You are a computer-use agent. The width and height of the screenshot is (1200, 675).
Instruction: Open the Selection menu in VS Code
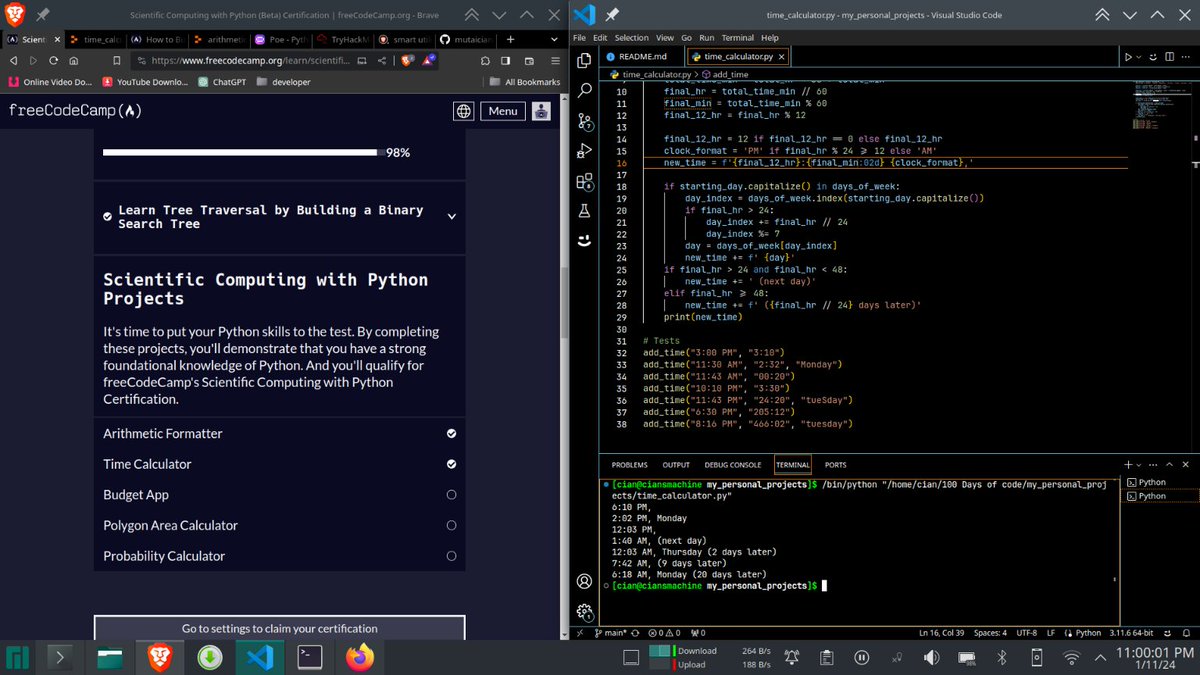tap(632, 37)
